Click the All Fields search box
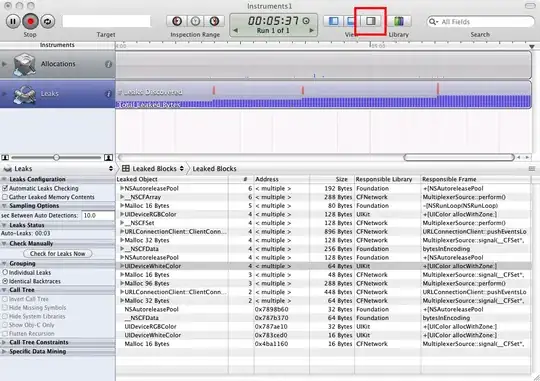Viewport: 540px width, 381px height. (480, 22)
